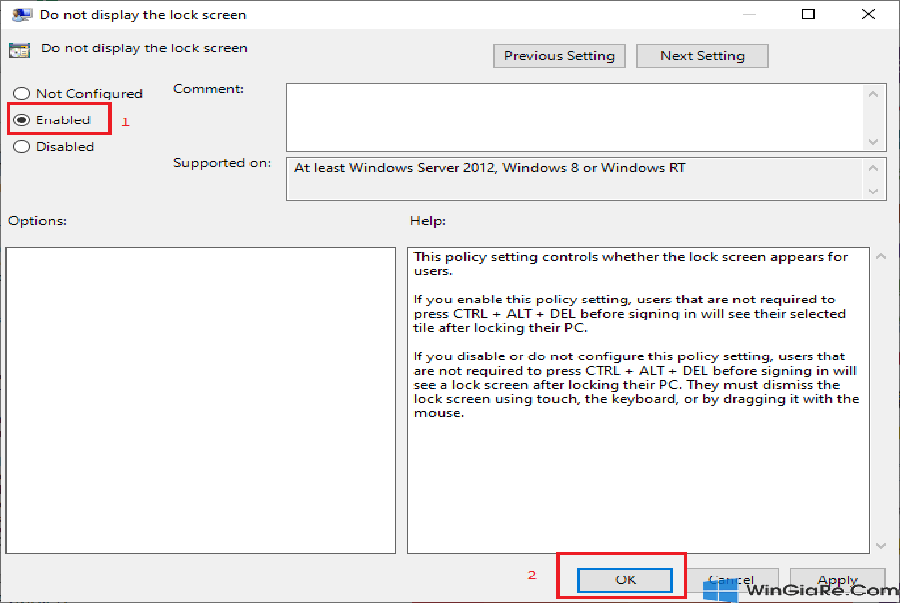Maximize the dialog window

click(x=808, y=14)
